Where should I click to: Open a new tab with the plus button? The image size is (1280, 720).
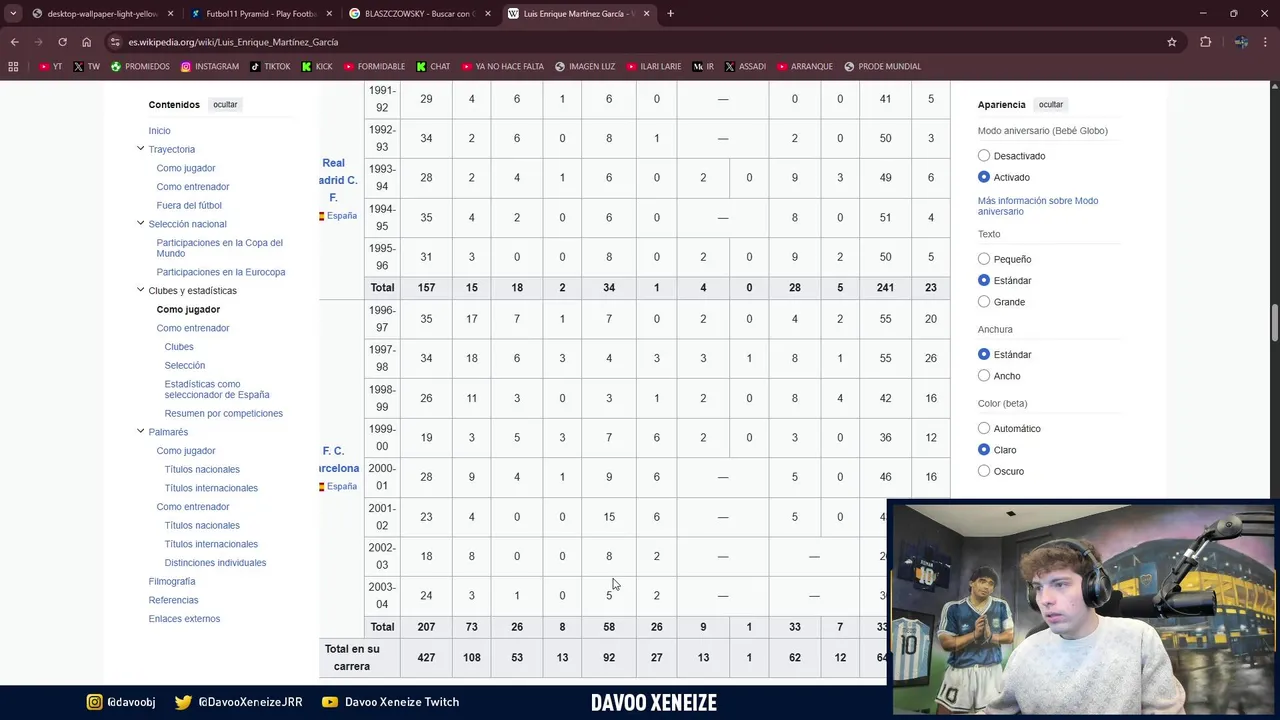(670, 14)
